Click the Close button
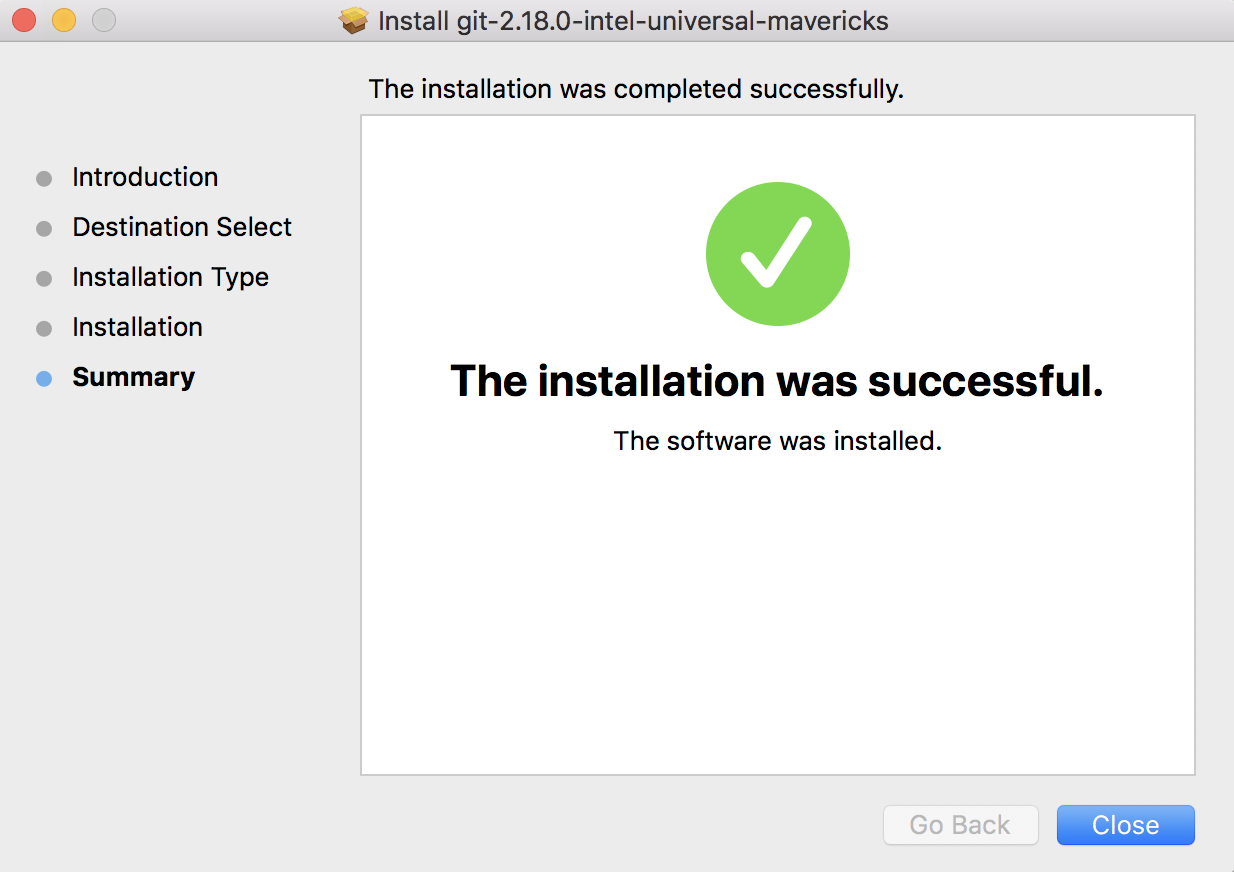 (1125, 825)
